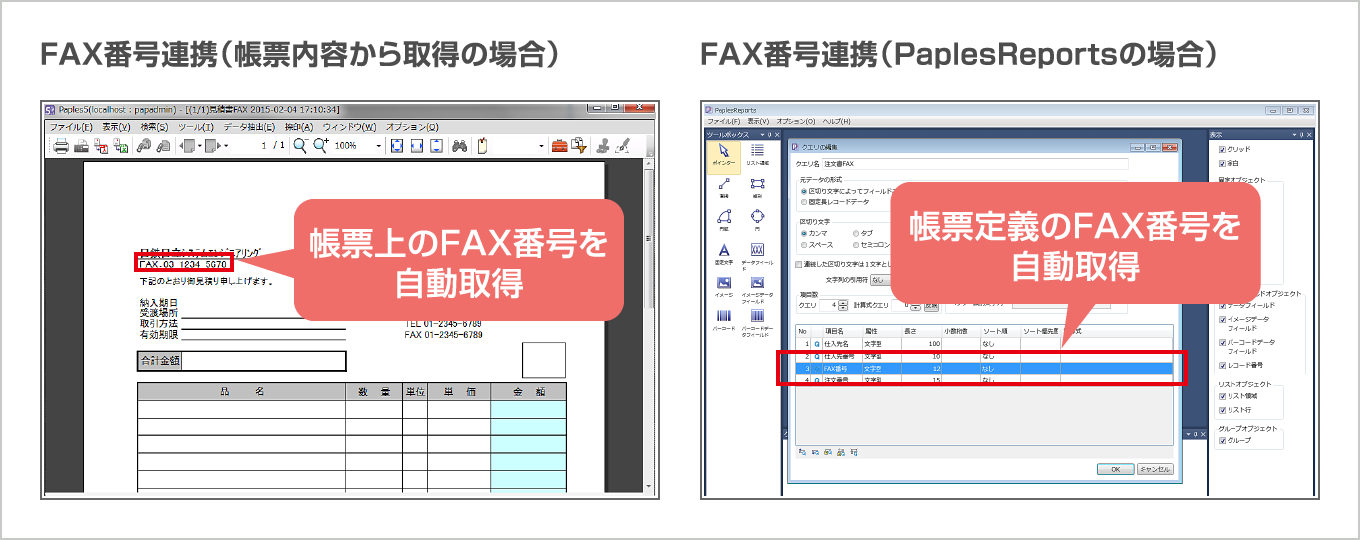The image size is (1360, 540).
Task: Select the データフィールド tool
Action: tap(758, 256)
